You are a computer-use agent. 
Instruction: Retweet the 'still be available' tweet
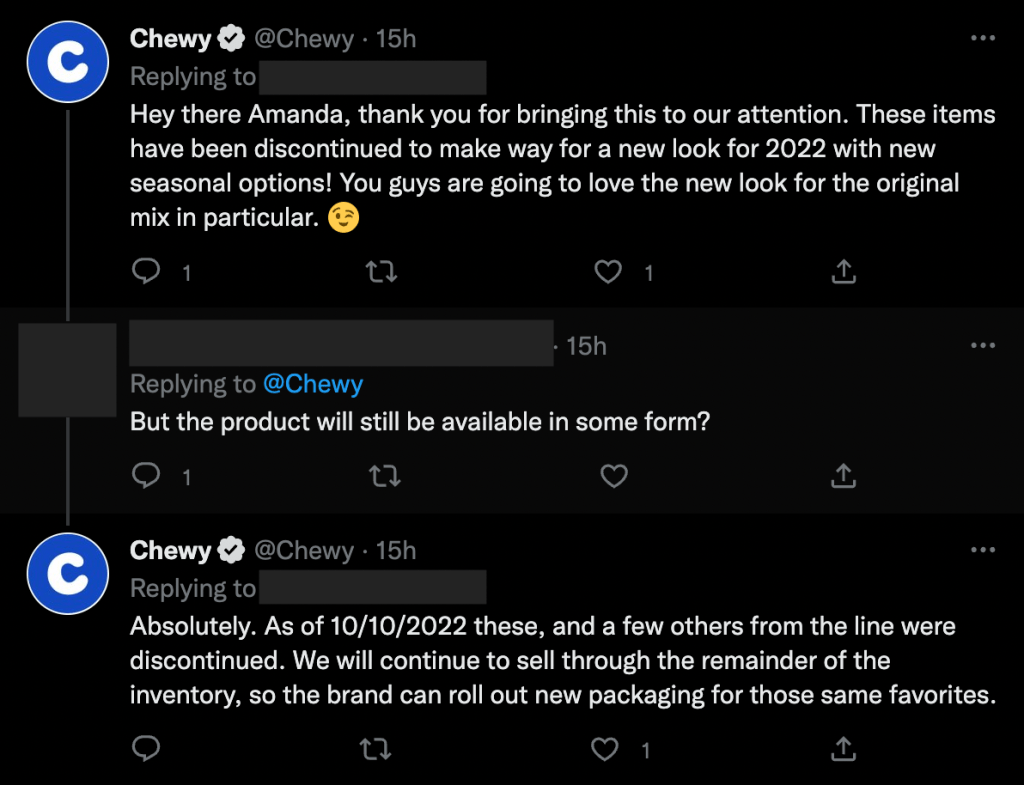click(384, 476)
